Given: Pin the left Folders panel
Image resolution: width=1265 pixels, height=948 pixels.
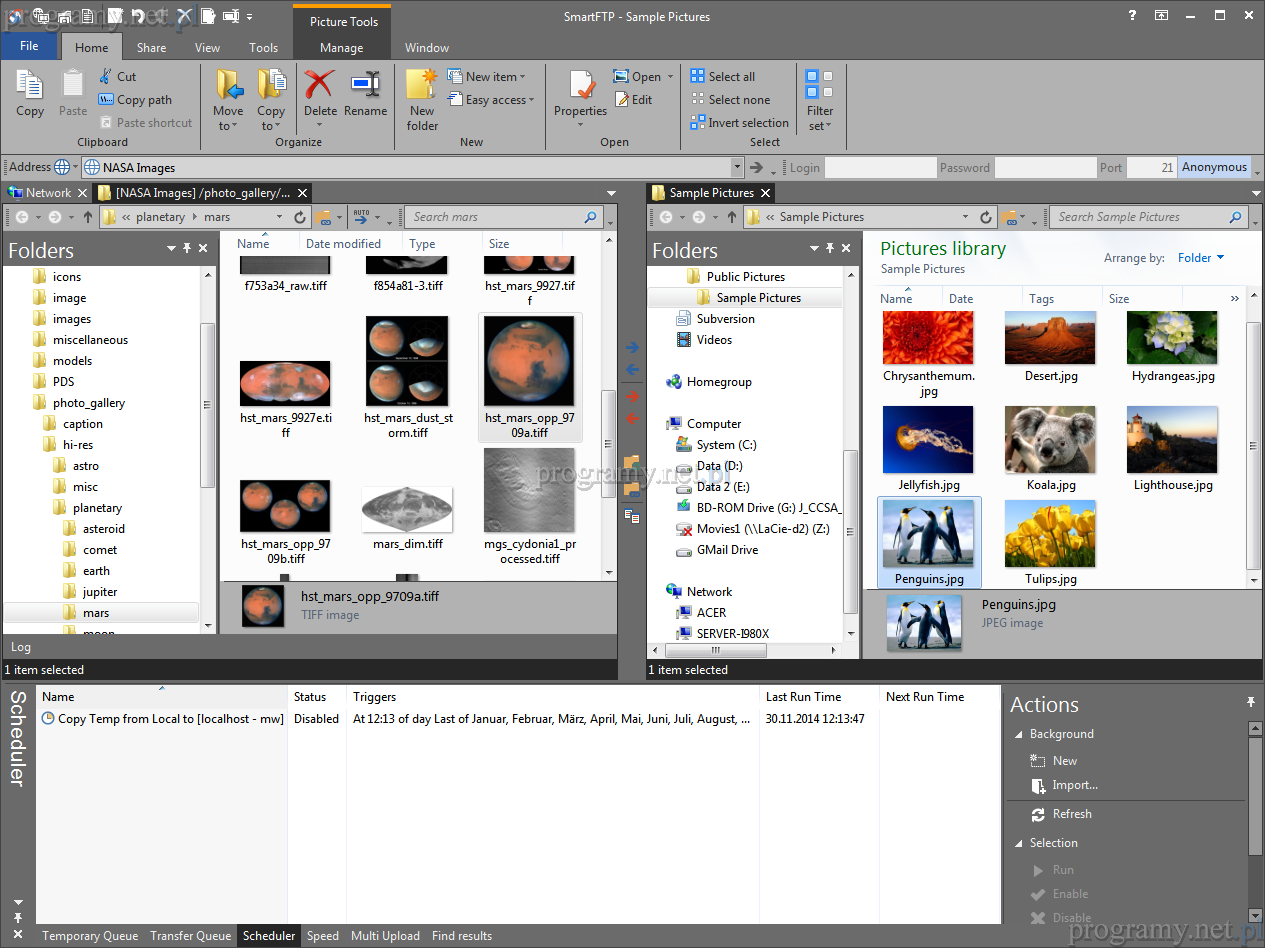Looking at the screenshot, I should [186, 248].
